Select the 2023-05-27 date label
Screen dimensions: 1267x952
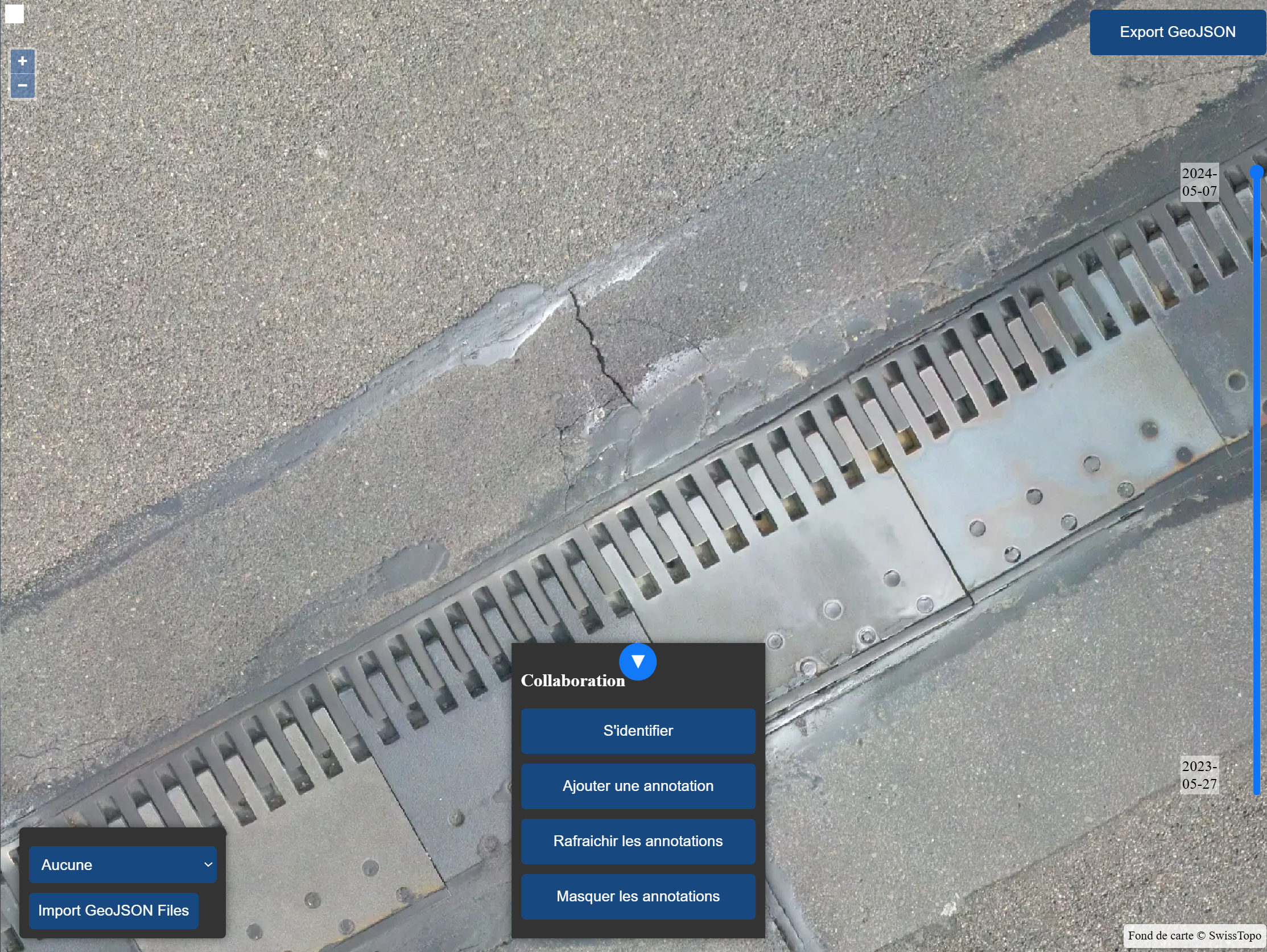[1199, 774]
